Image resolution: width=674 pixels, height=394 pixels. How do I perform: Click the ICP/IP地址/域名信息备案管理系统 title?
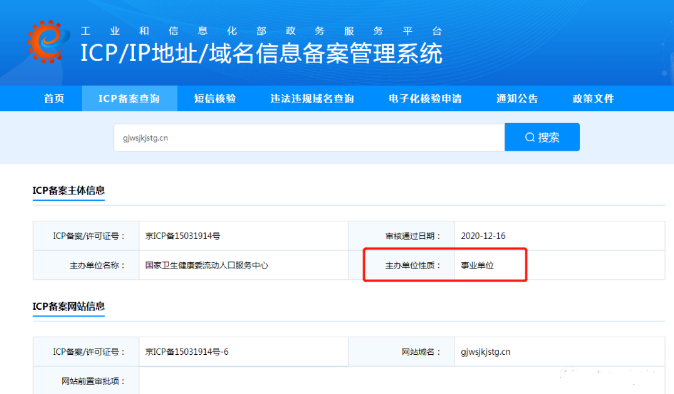[261, 53]
